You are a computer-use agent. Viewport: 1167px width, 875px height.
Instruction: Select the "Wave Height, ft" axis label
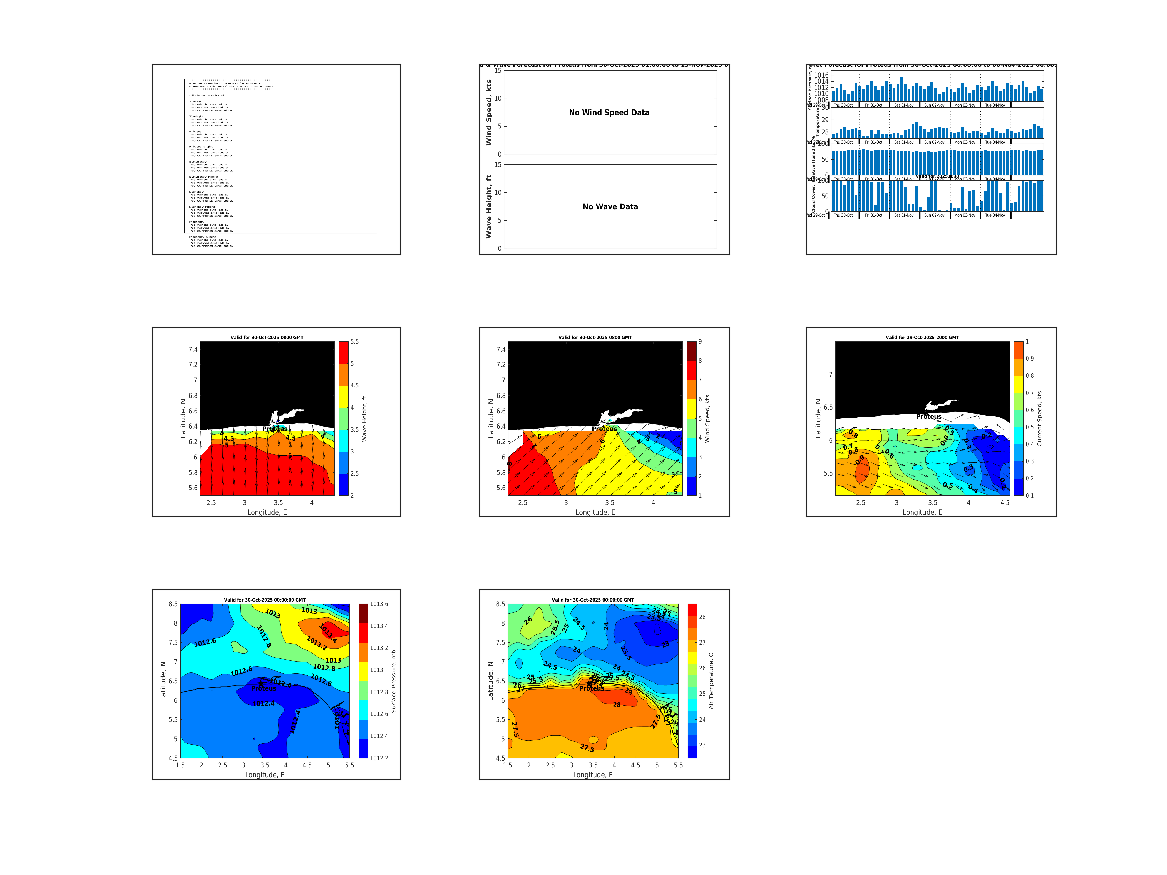[489, 206]
